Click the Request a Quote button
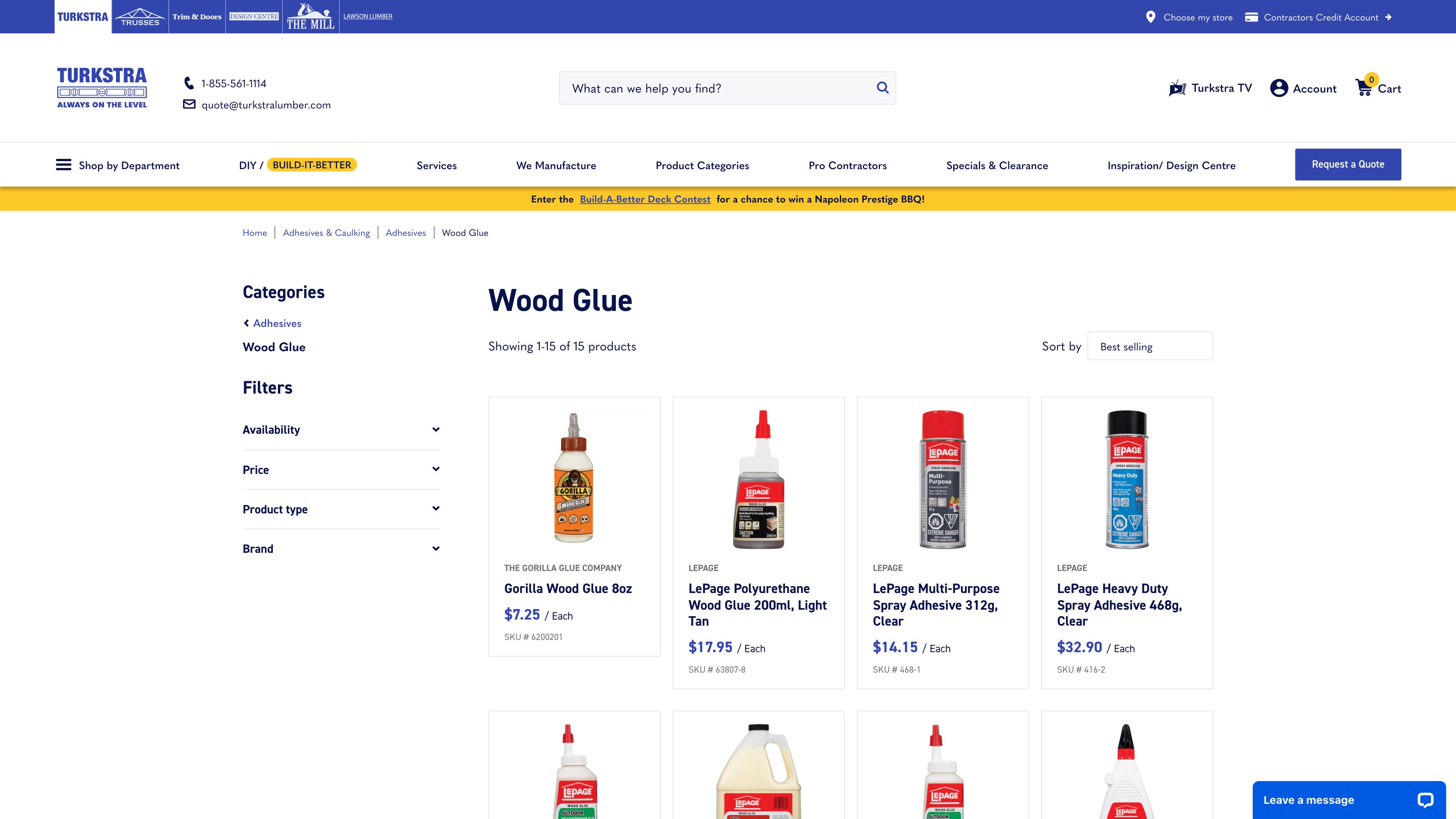1456x819 pixels. [1348, 164]
